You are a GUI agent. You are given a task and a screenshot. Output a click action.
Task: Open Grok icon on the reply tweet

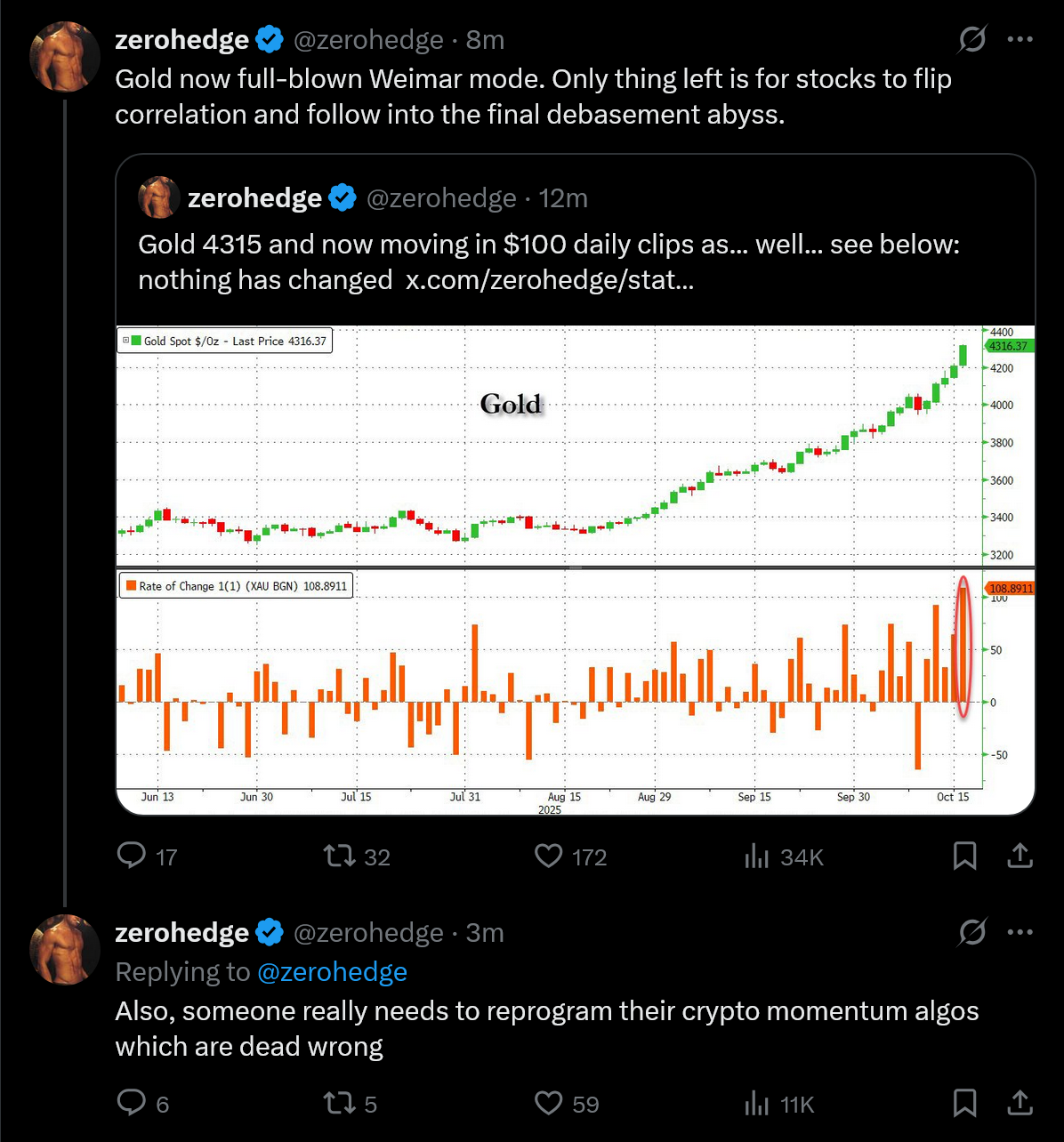972,932
